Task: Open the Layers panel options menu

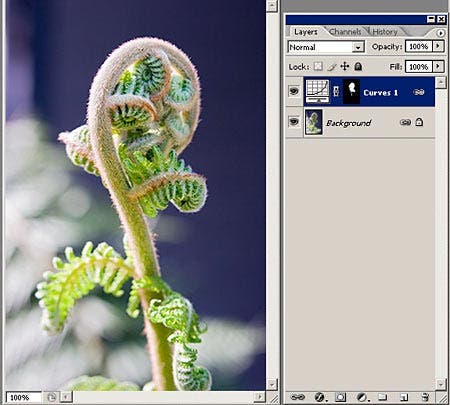Action: tap(440, 33)
